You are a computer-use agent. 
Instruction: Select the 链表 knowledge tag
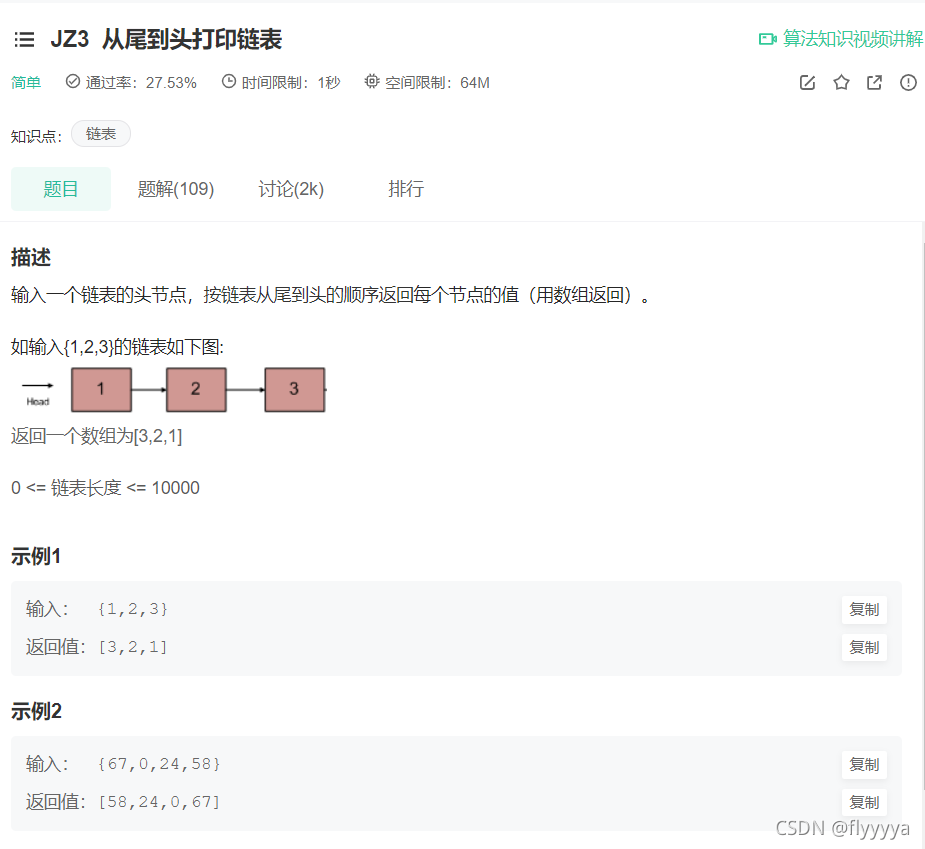(101, 134)
